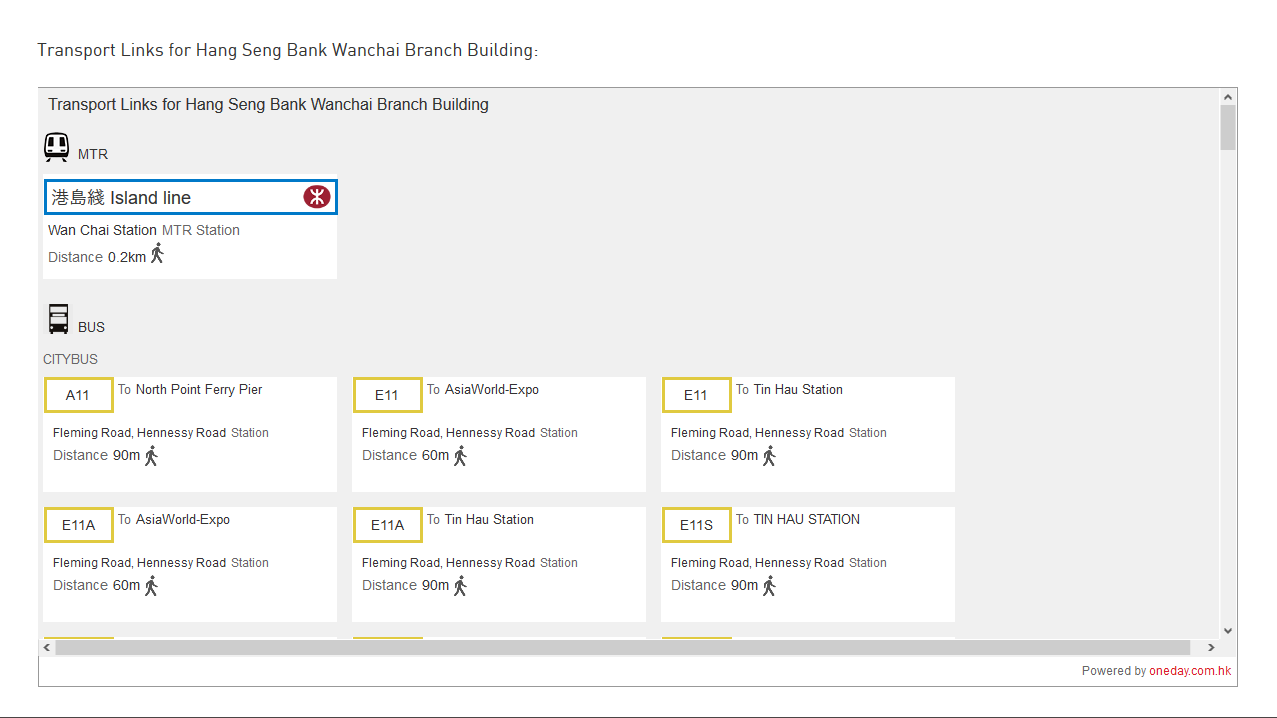Click 'Tin Hau Station' text in E11A card
Image resolution: width=1277 pixels, height=718 pixels.
[489, 519]
